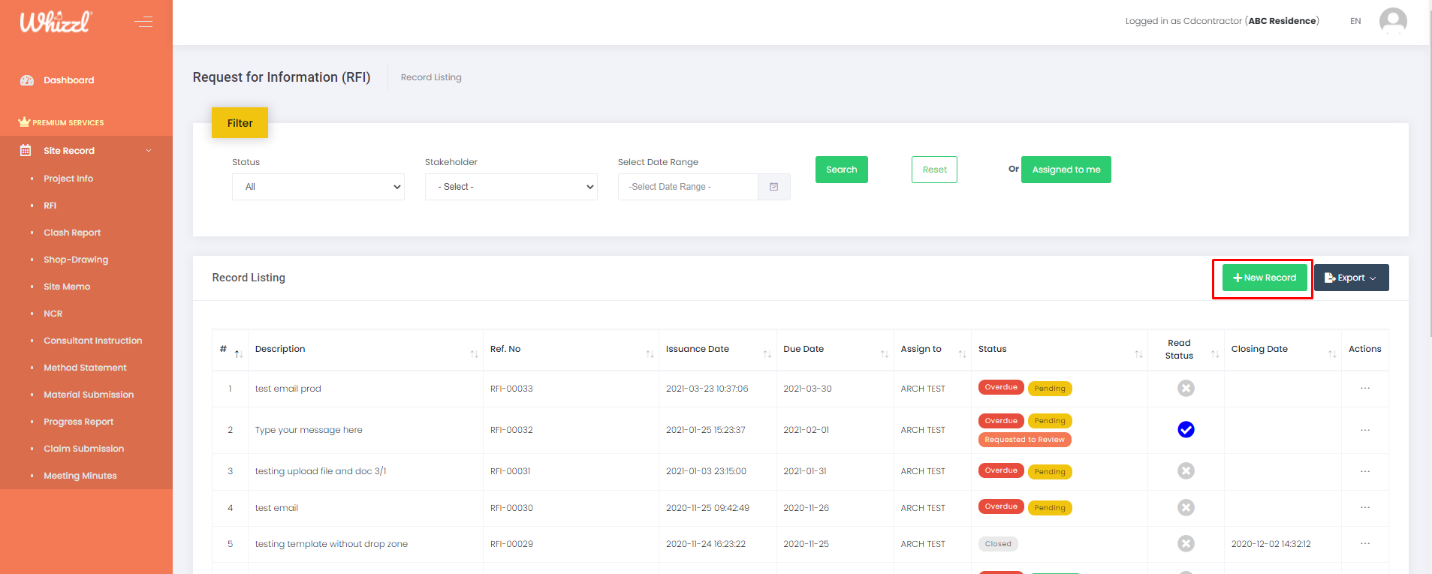Click the unread X icon for RFI-00031
Screen dimensions: 1432x574
pos(1186,471)
